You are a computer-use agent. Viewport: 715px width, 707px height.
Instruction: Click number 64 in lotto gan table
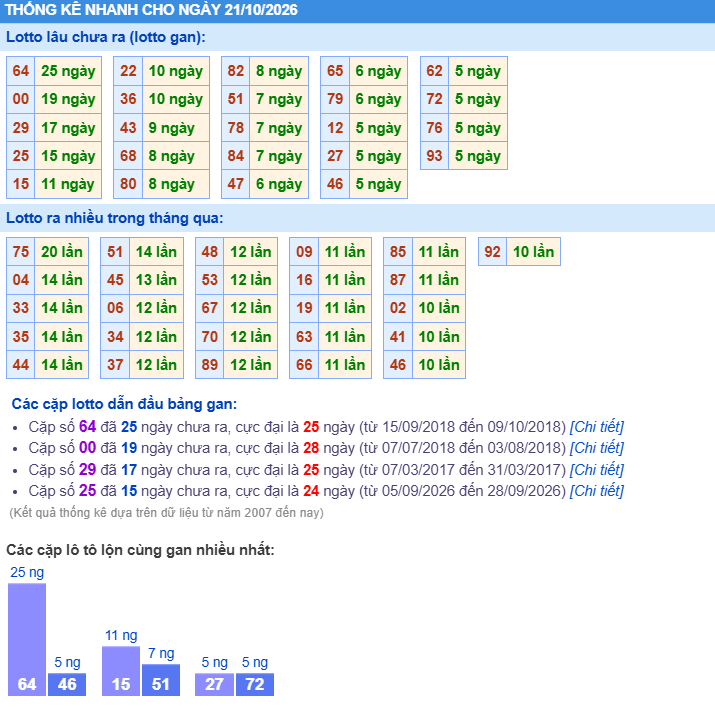pyautogui.click(x=21, y=71)
